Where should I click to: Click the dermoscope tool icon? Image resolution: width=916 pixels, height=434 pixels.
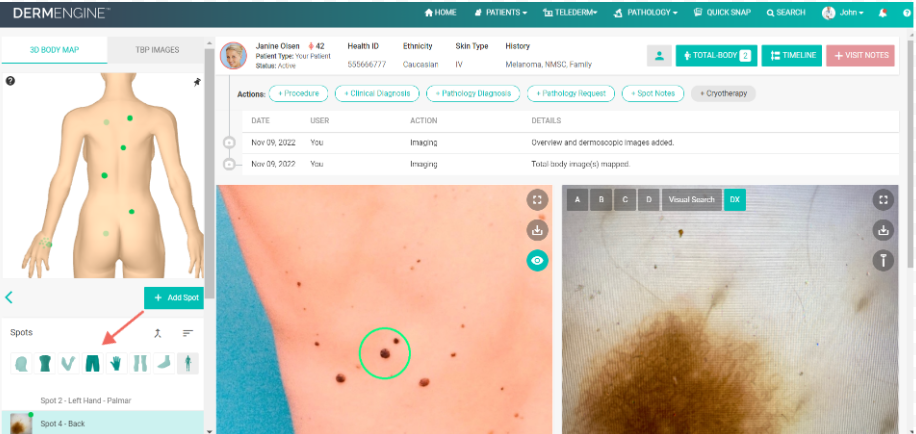click(x=883, y=261)
